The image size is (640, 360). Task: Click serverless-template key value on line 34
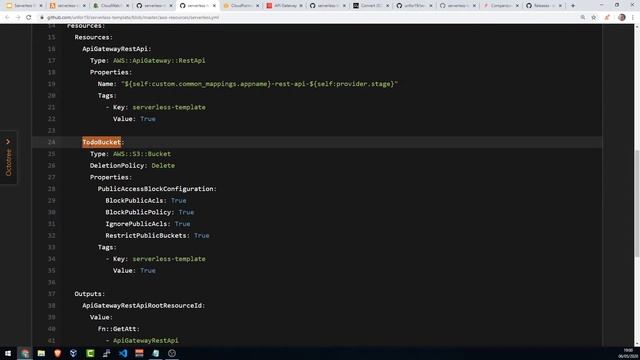coord(169,259)
